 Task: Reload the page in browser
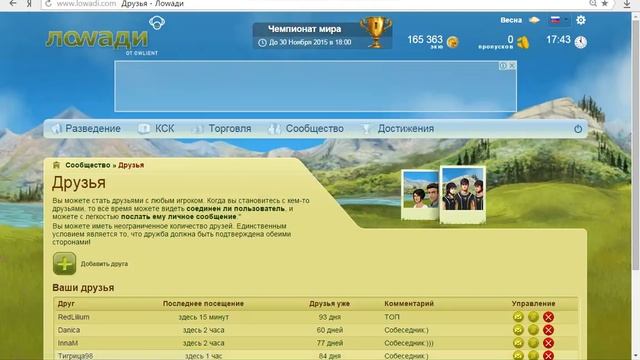pos(48,4)
